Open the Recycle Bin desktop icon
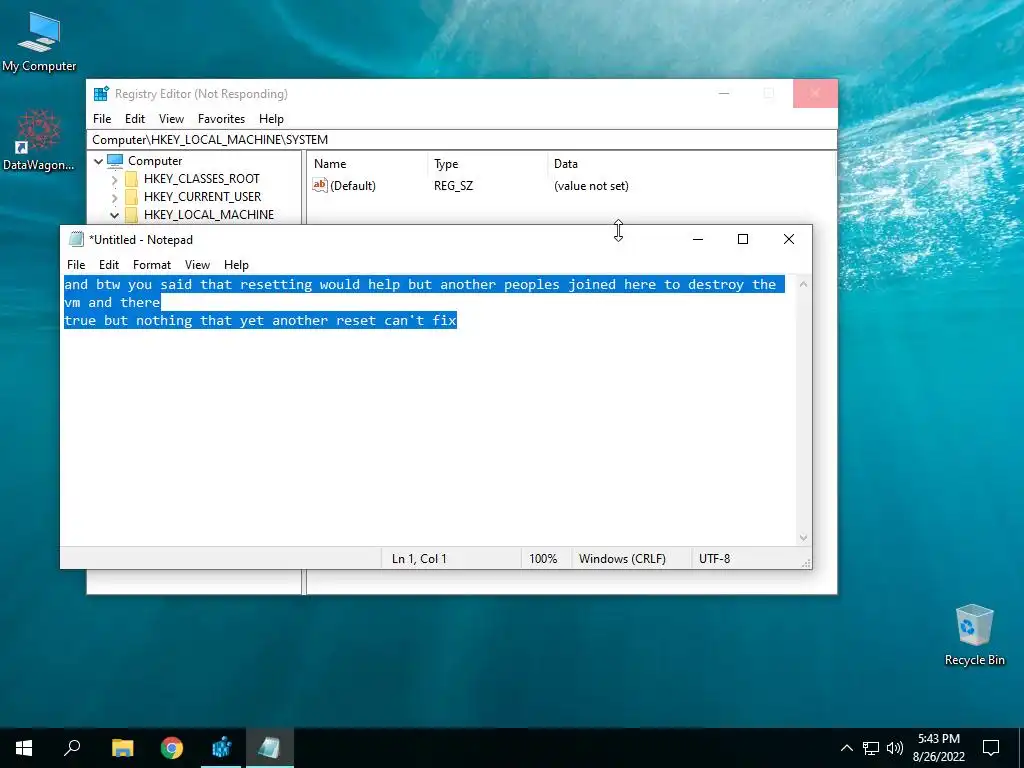1024x768 pixels. (x=974, y=634)
